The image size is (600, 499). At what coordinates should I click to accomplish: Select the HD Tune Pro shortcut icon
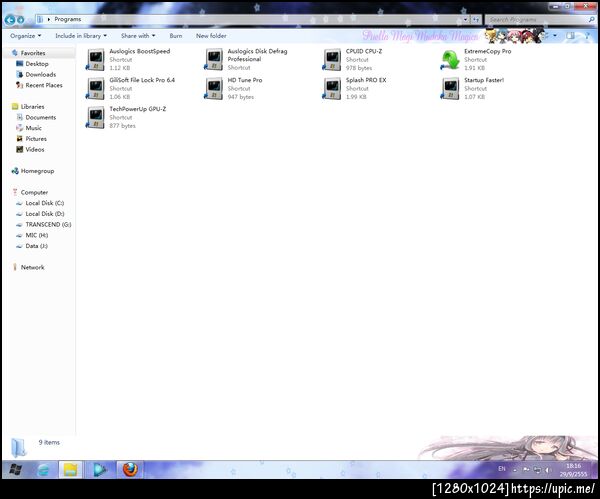pos(214,88)
